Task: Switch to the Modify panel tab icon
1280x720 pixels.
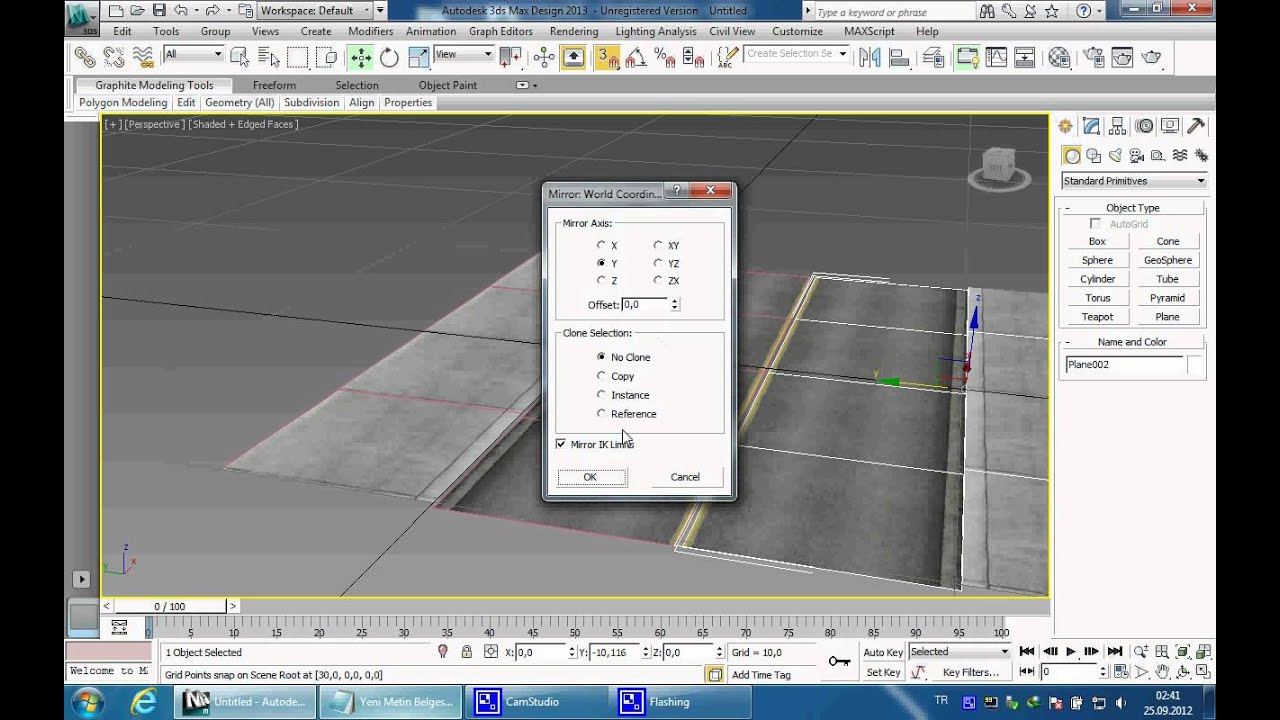Action: pos(1091,126)
